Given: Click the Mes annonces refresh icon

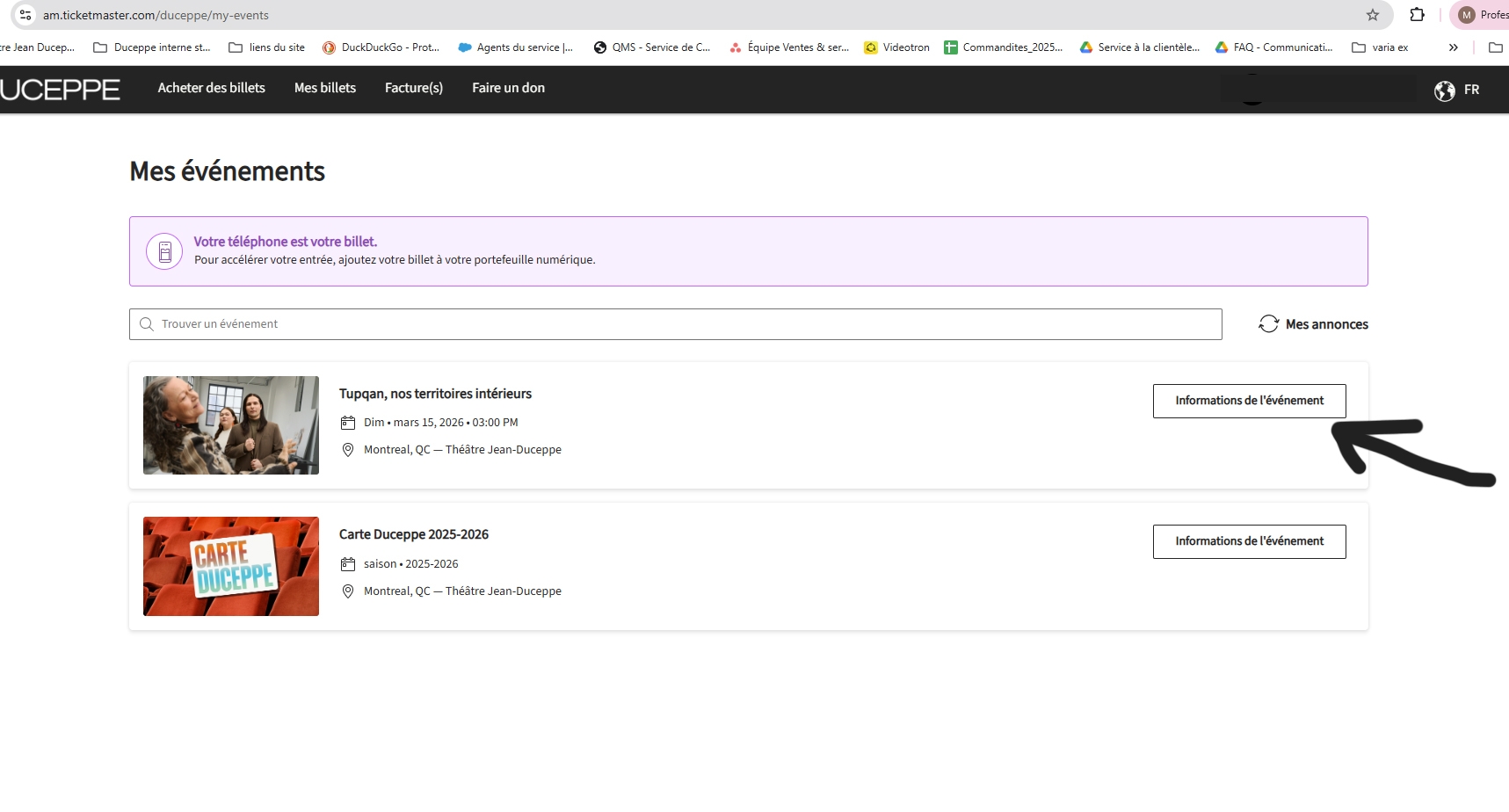Looking at the screenshot, I should pyautogui.click(x=1268, y=324).
